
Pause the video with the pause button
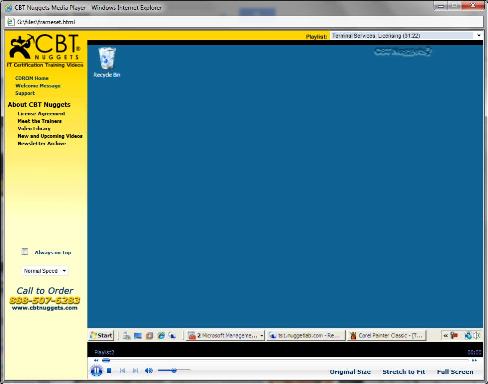click(x=96, y=371)
